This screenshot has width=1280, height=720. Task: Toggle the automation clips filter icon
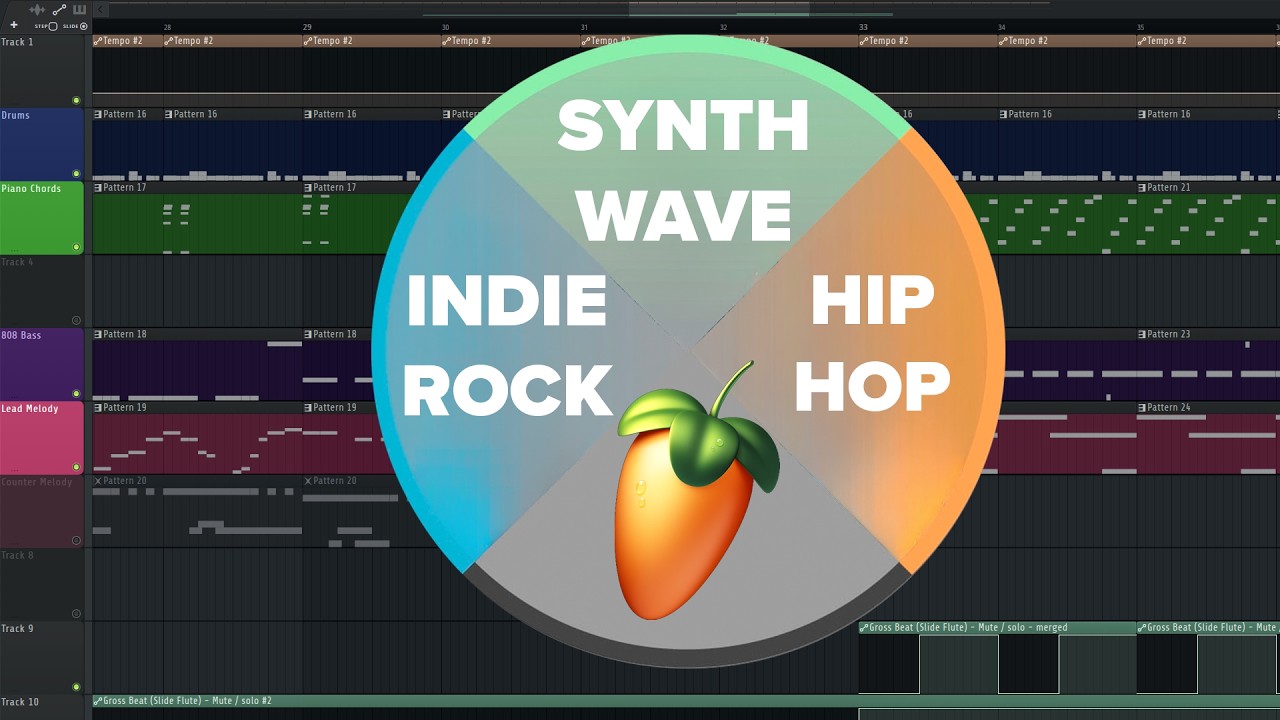pyautogui.click(x=59, y=9)
